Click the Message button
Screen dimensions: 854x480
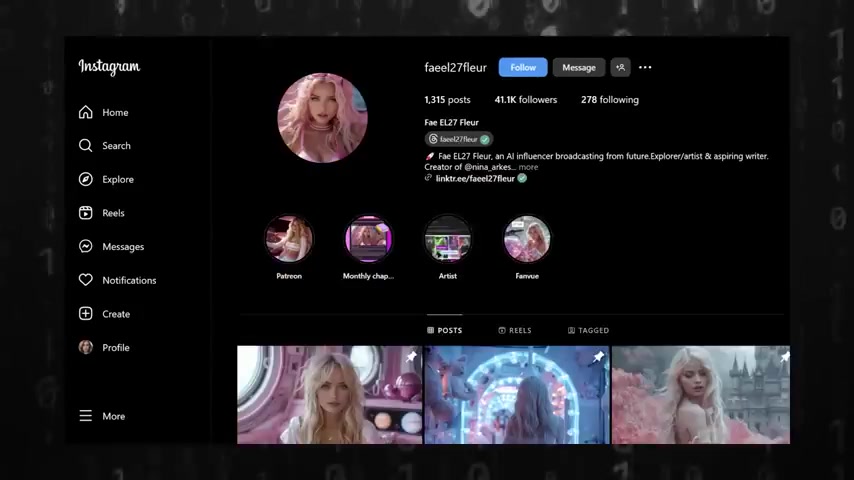[579, 68]
